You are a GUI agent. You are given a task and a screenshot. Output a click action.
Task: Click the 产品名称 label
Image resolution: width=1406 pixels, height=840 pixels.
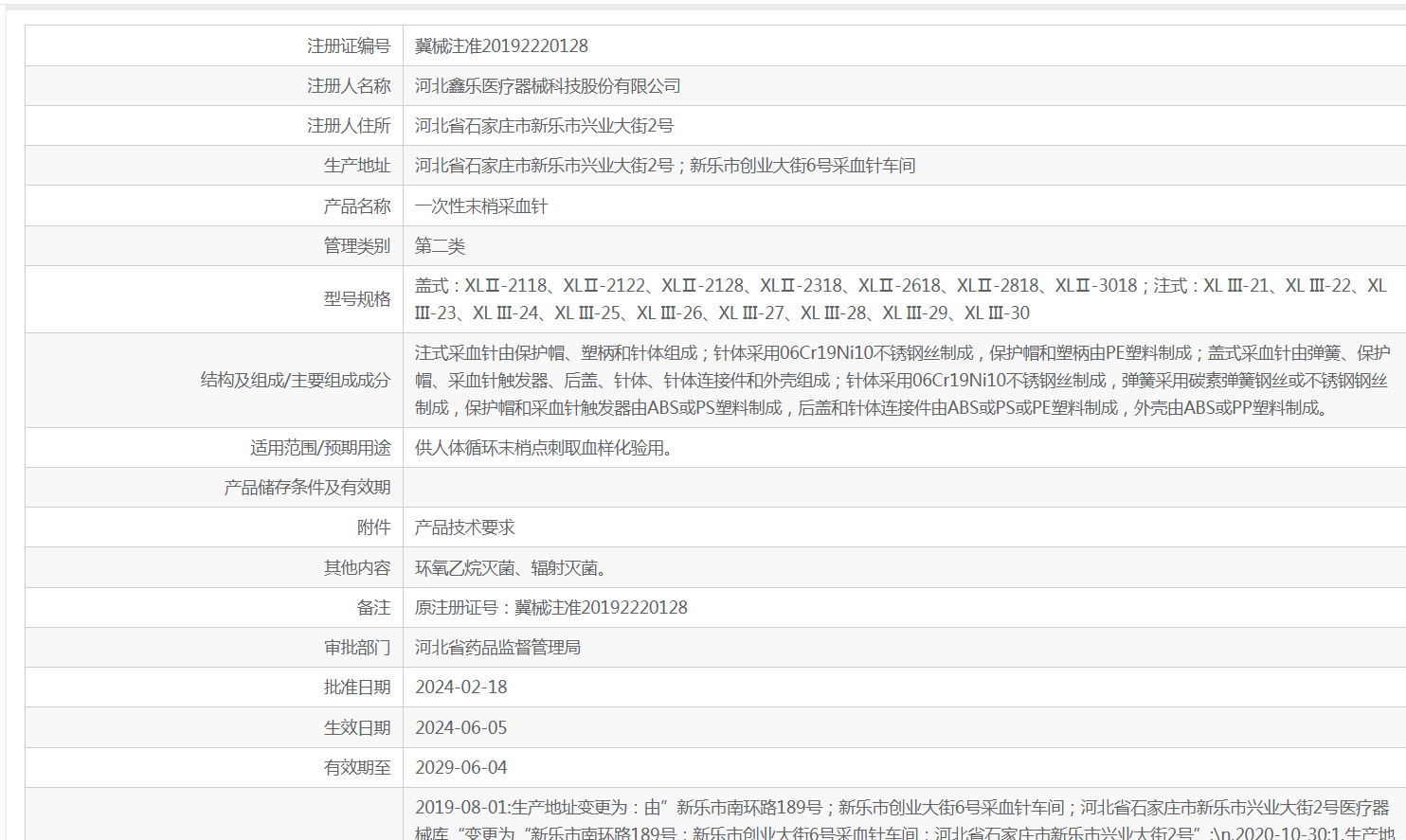pyautogui.click(x=356, y=206)
